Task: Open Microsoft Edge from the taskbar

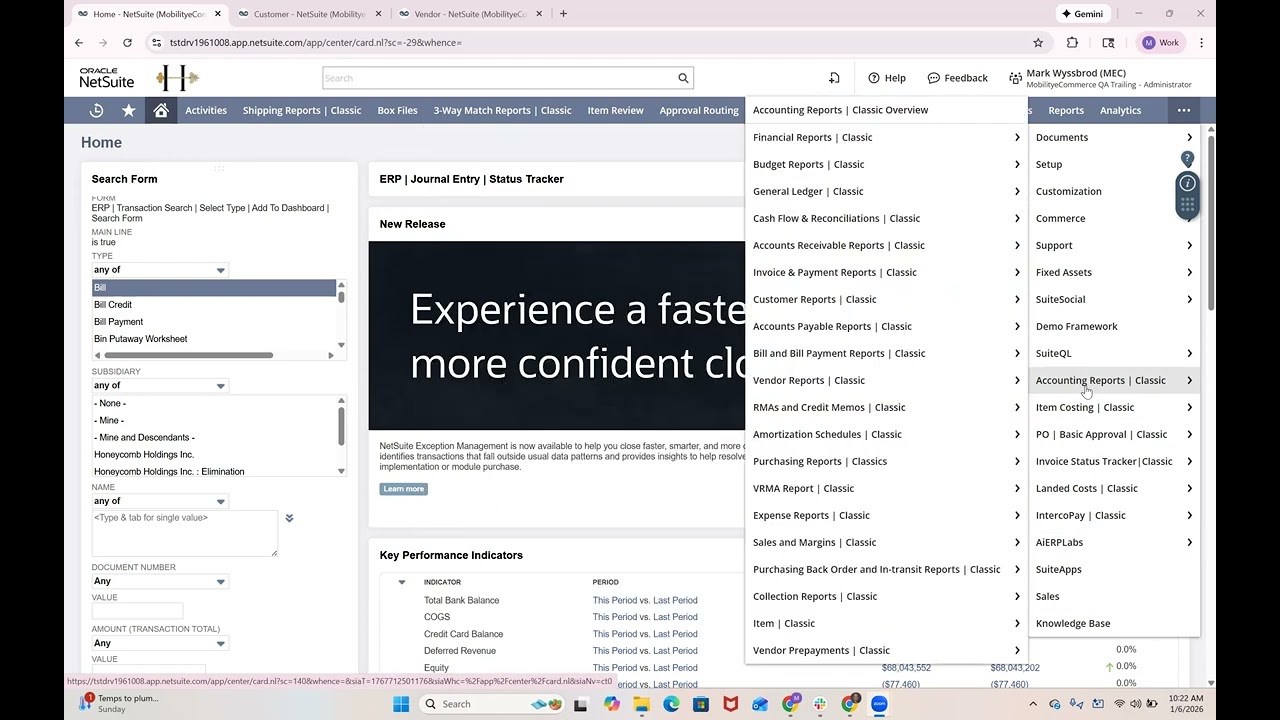Action: (671, 704)
